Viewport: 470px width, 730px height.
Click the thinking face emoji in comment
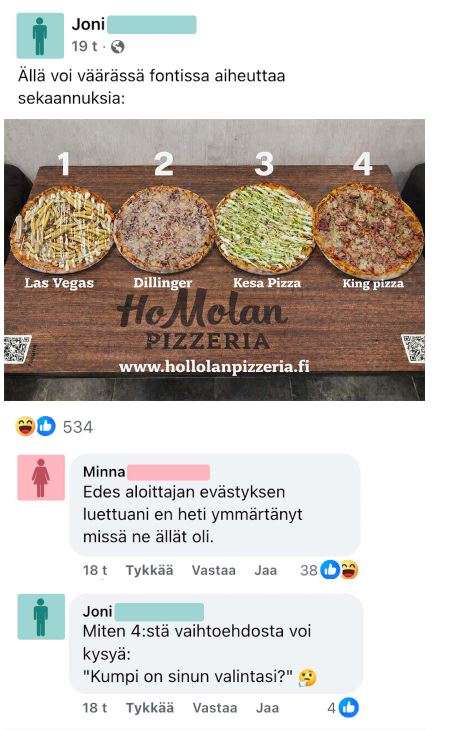click(x=307, y=677)
